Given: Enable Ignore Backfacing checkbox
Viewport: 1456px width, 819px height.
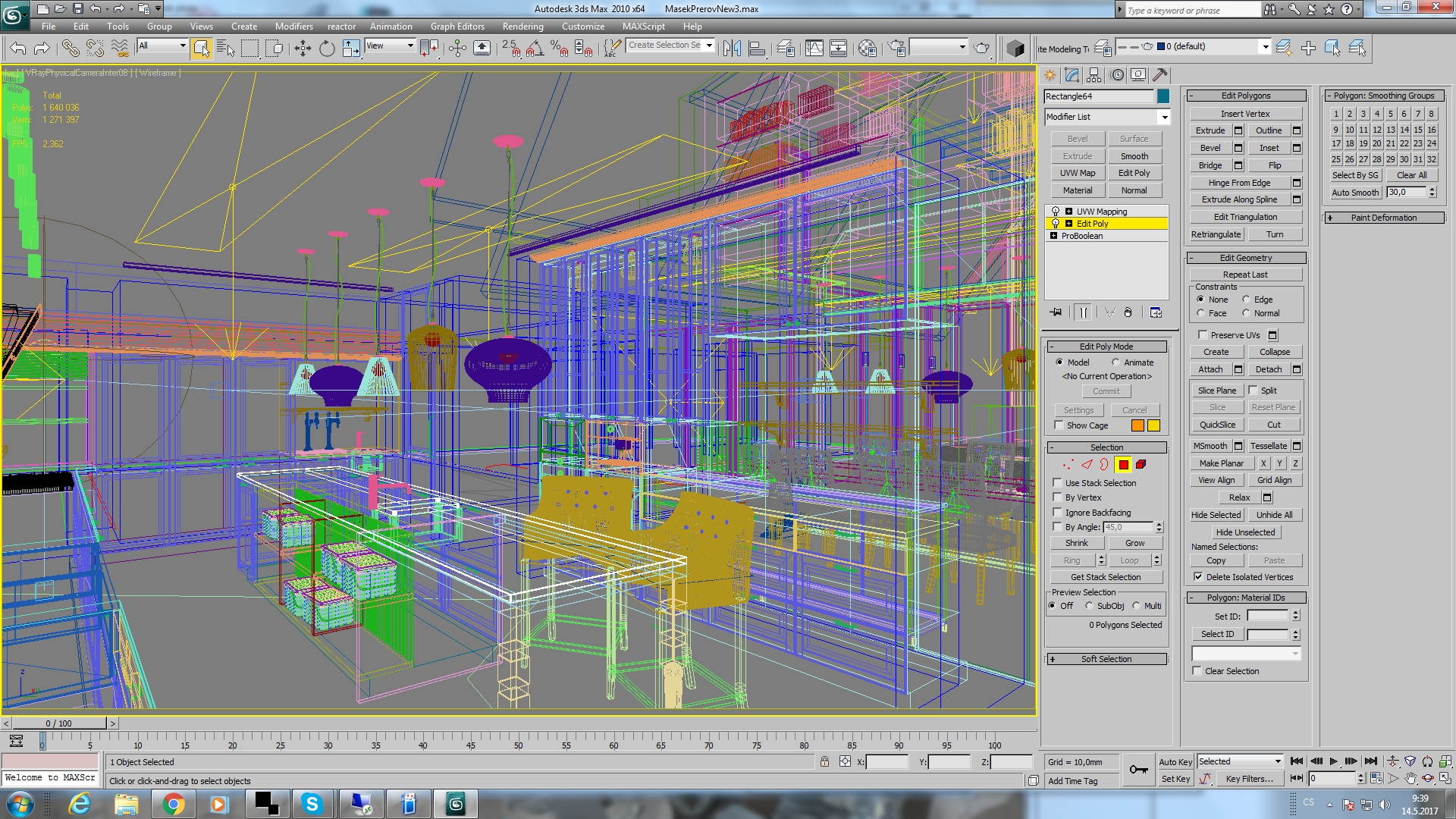Looking at the screenshot, I should [x=1057, y=513].
